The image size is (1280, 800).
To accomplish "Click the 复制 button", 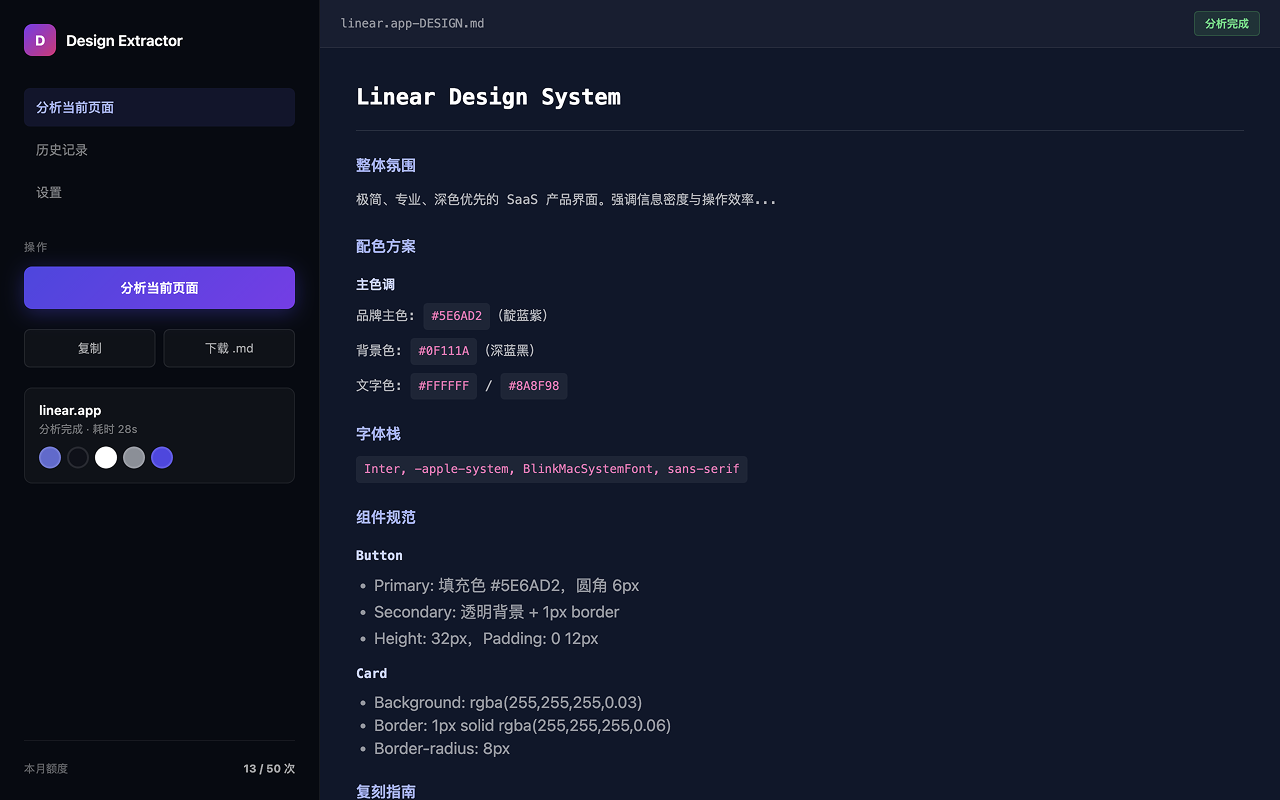I will (90, 348).
